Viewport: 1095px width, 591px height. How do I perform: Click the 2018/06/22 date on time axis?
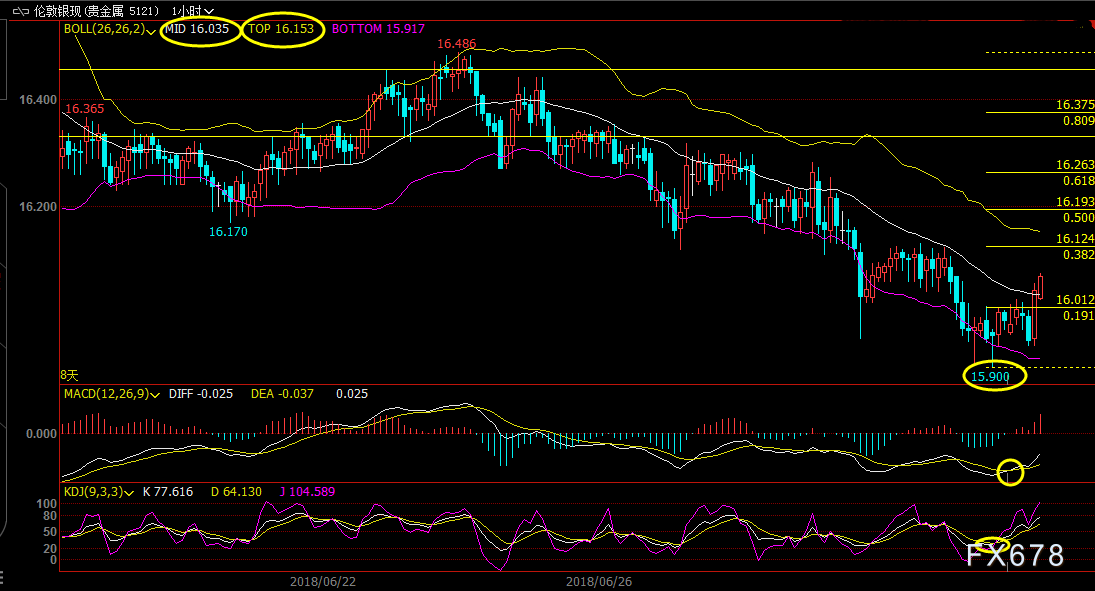[322, 581]
